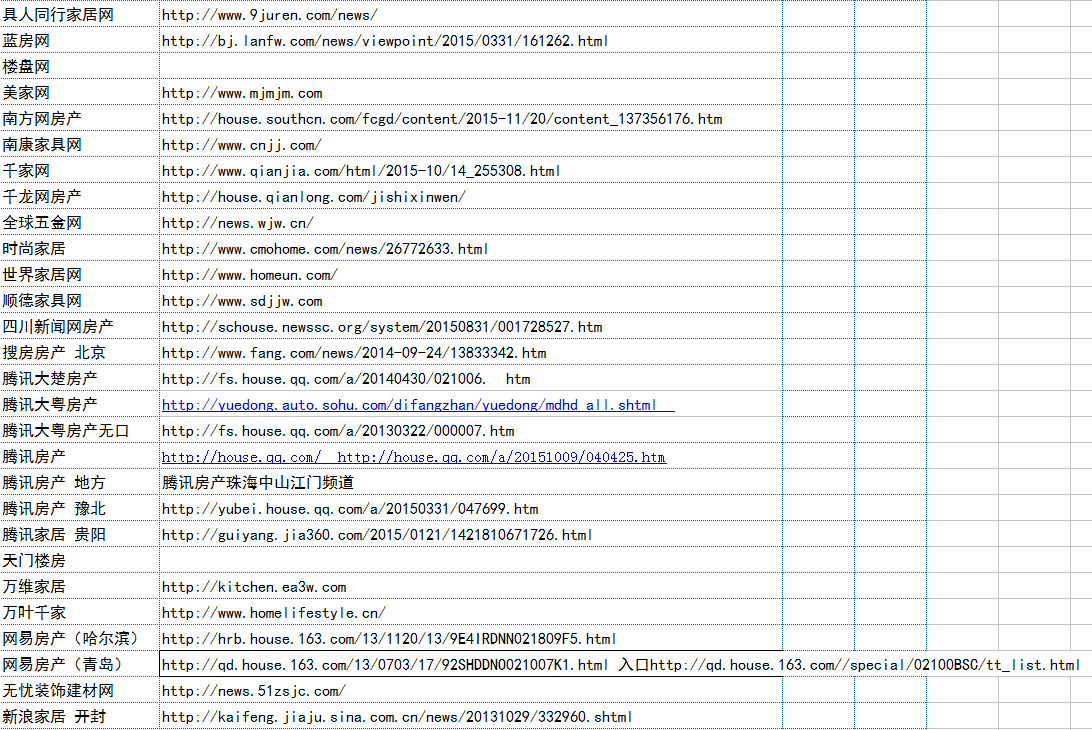This screenshot has height=730, width=1092.
Task: Click the yubei.house.qq.com 047699.htm URL cell
Action: (x=471, y=508)
